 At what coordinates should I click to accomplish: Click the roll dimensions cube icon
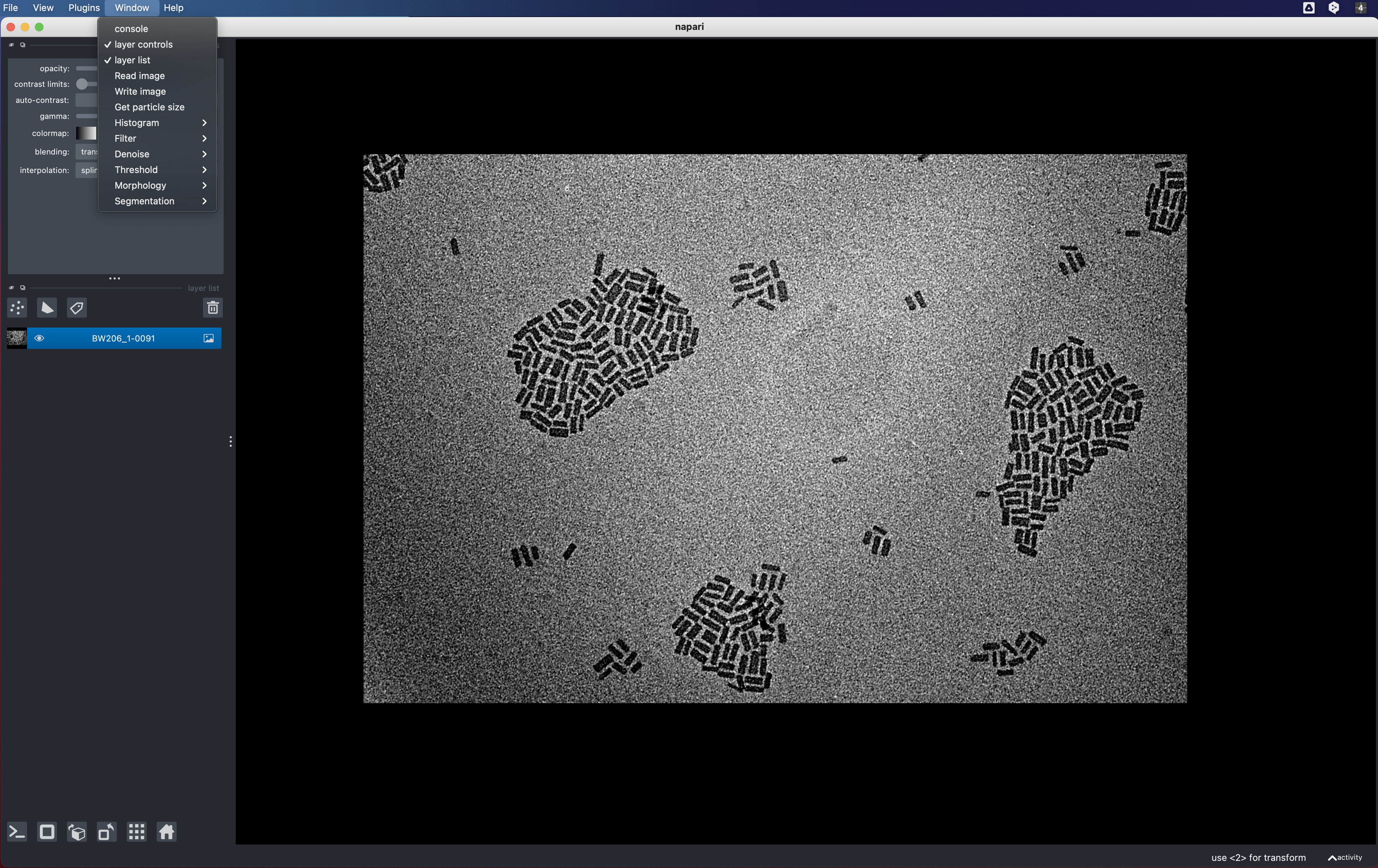pos(77,831)
